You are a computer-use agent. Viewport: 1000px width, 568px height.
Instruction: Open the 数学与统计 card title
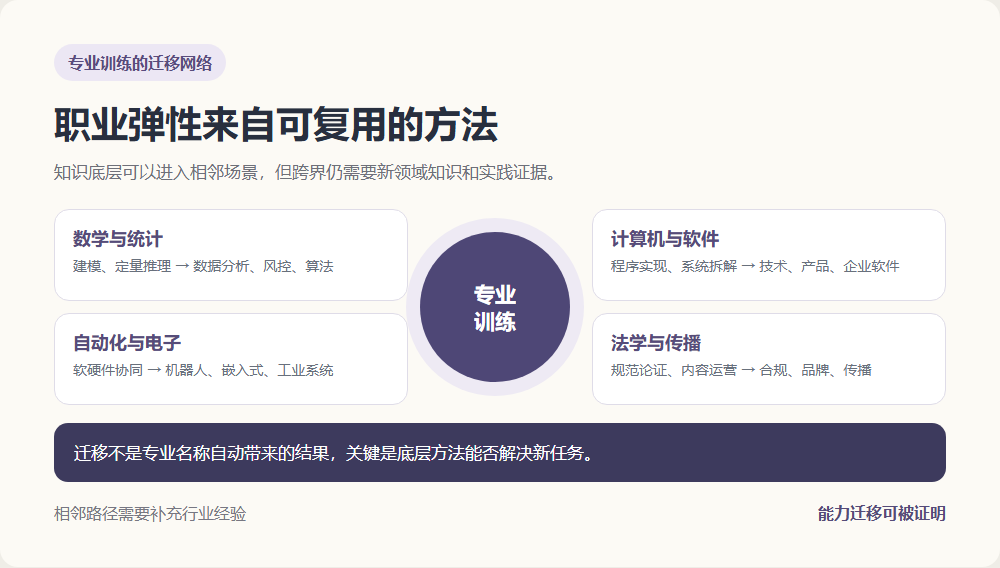tap(118, 239)
